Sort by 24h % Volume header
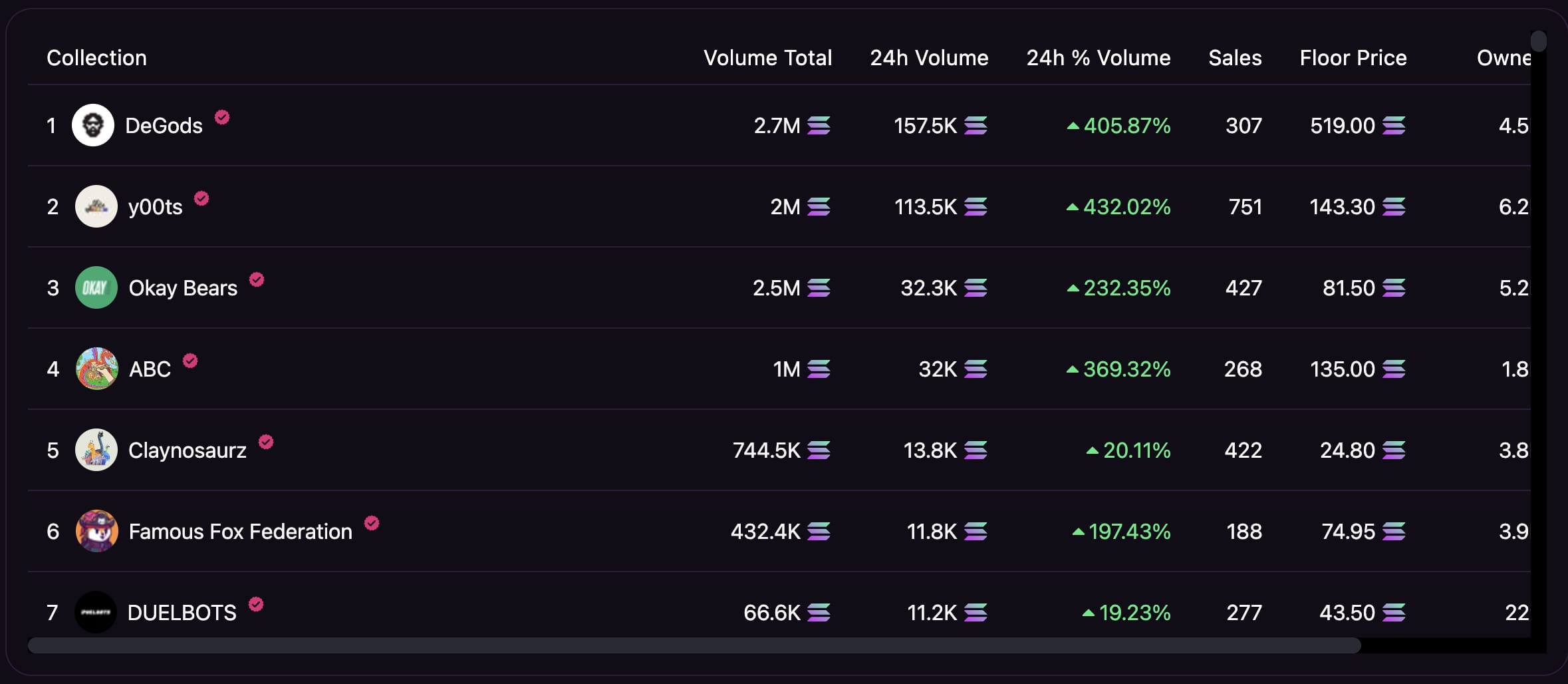Viewport: 1568px width, 684px height. click(1098, 58)
